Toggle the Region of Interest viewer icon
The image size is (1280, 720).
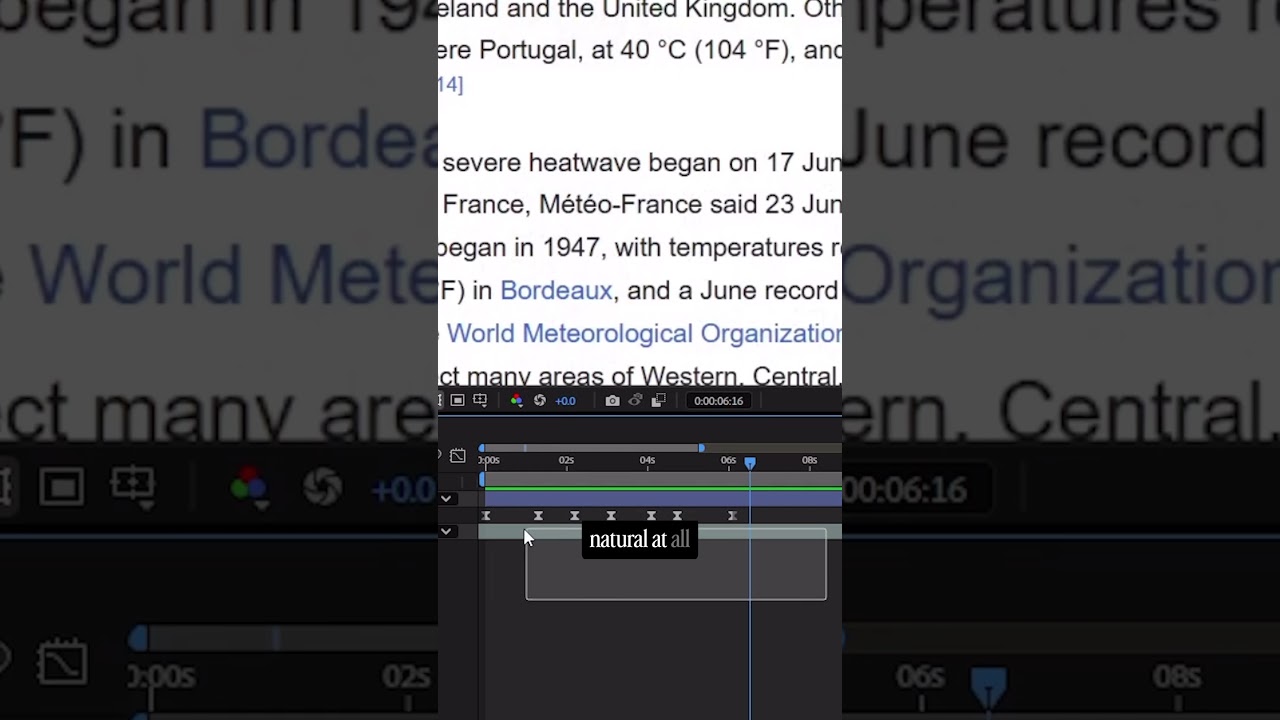(457, 400)
